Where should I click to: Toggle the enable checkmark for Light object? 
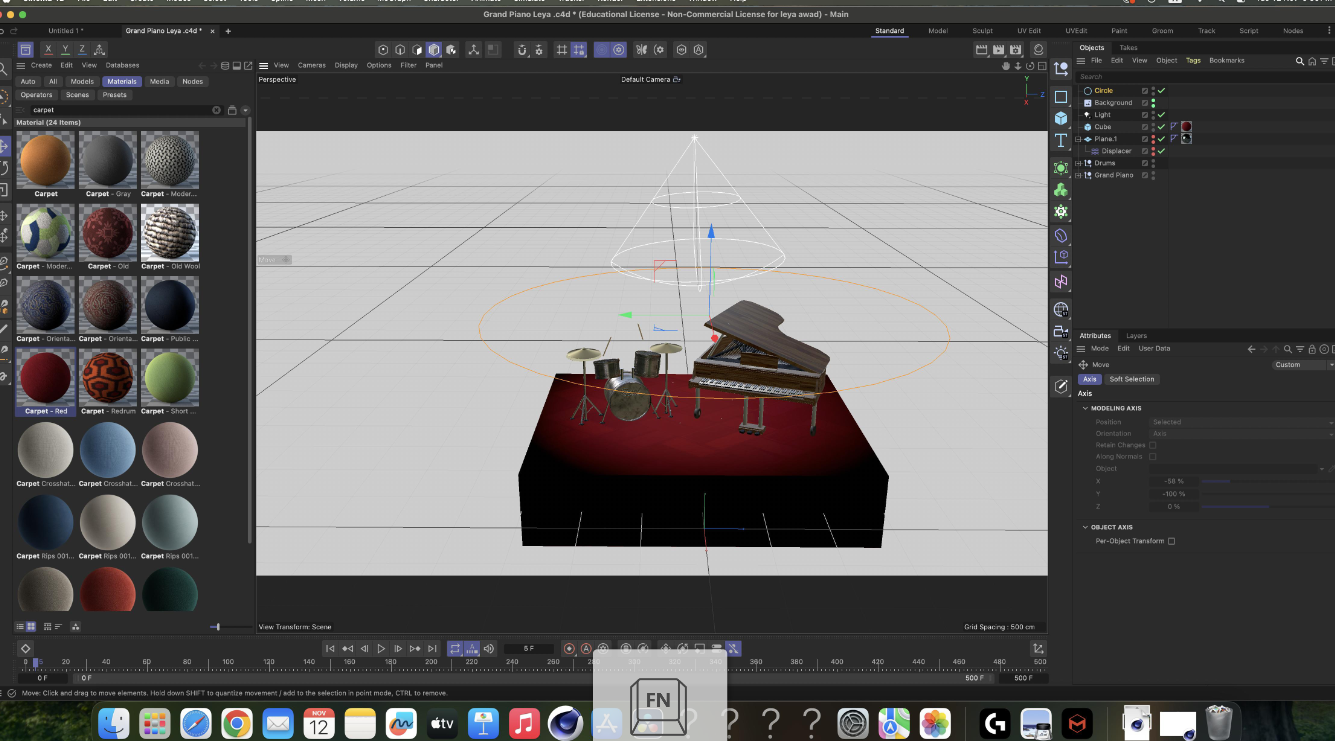pos(1161,115)
